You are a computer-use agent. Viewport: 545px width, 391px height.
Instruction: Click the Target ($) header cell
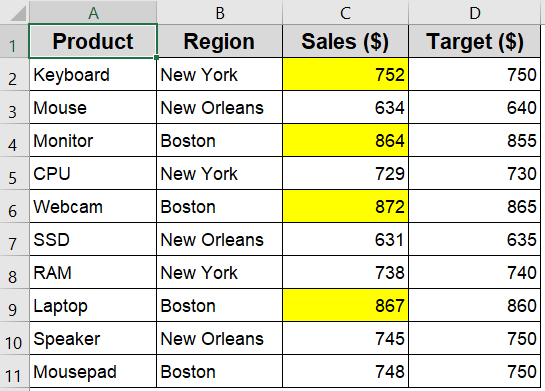coord(474,41)
